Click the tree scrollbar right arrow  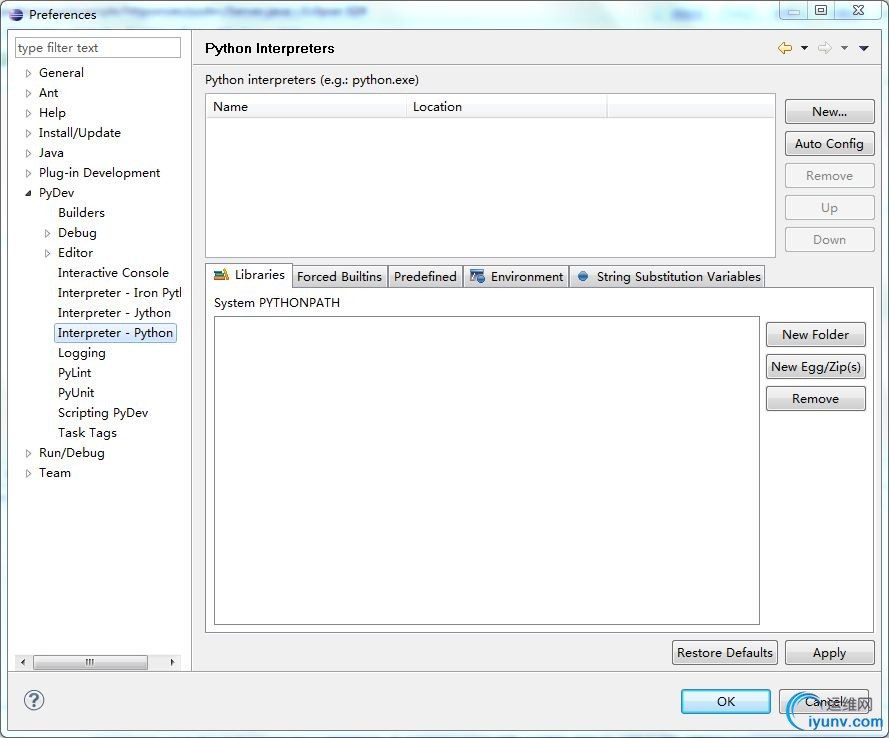(172, 662)
